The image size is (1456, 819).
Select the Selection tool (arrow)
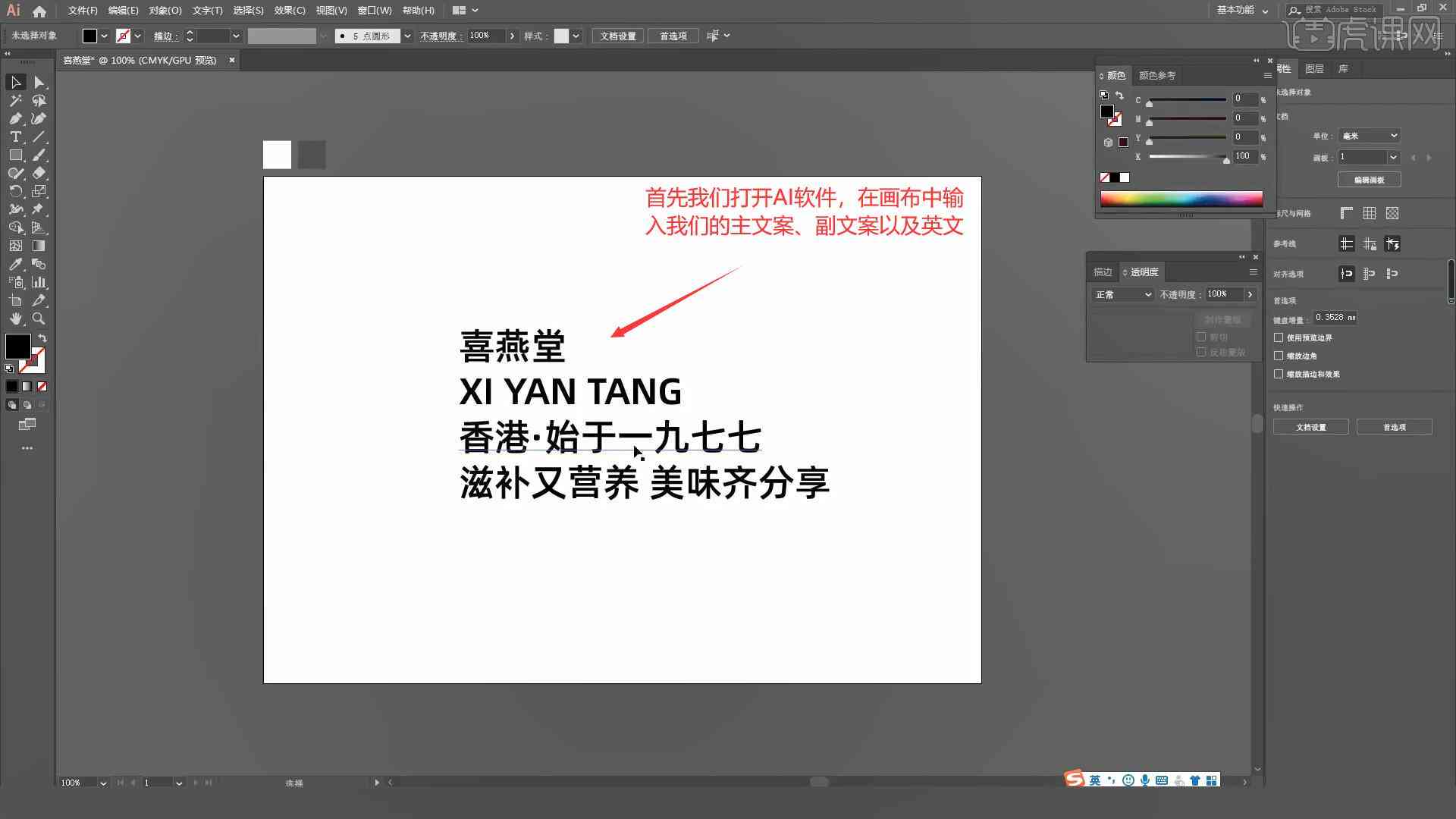point(14,82)
